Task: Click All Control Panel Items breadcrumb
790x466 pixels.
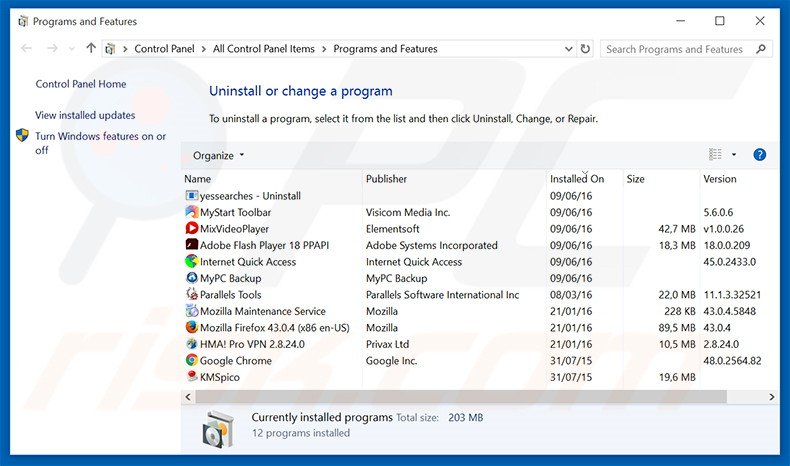Action: 265,49
